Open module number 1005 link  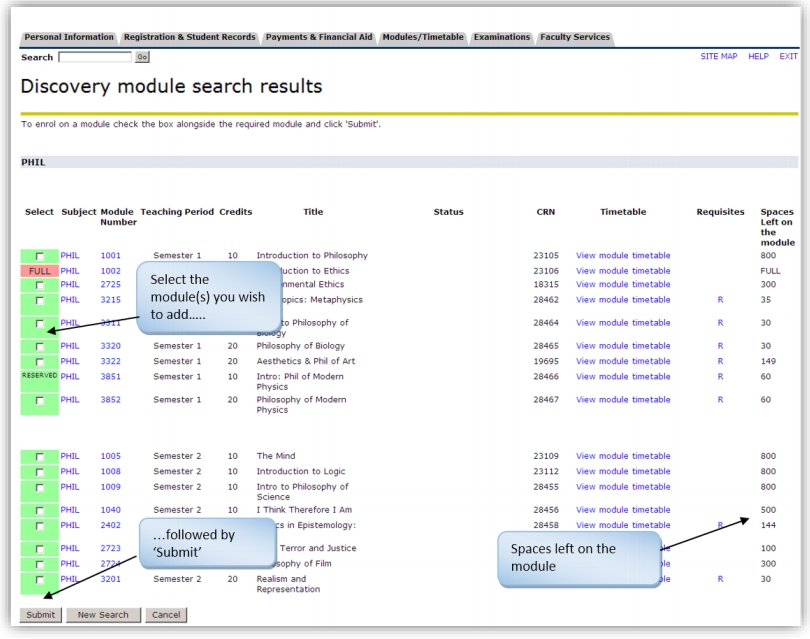coord(111,456)
